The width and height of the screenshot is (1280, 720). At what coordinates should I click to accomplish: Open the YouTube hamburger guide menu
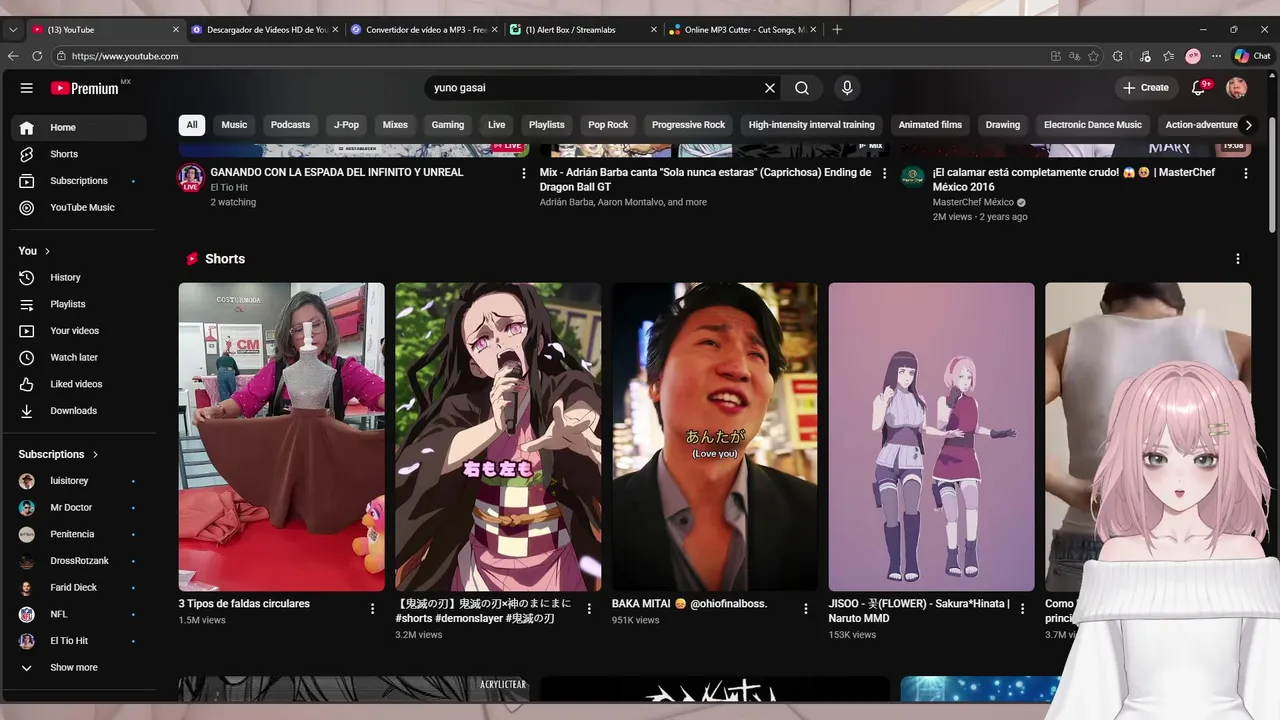(27, 88)
